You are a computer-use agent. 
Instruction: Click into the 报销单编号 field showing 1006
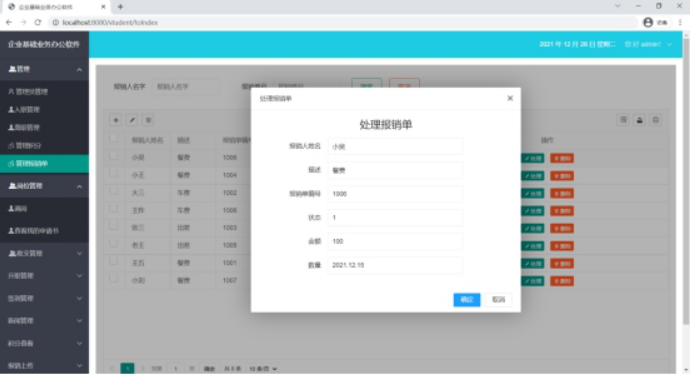tap(395, 194)
